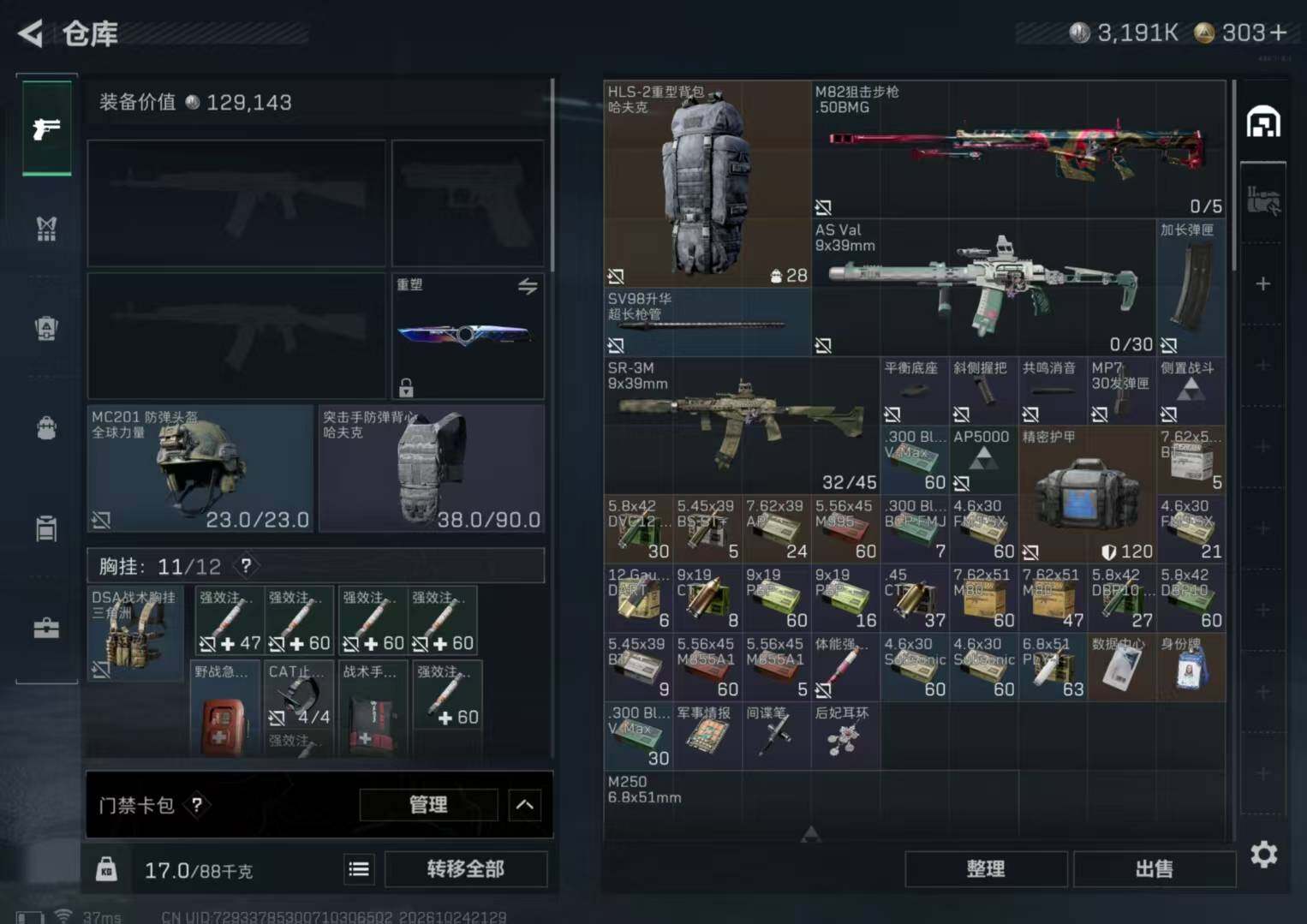Open the backpack sidebar tab
This screenshot has height=924, width=1307.
(46, 428)
